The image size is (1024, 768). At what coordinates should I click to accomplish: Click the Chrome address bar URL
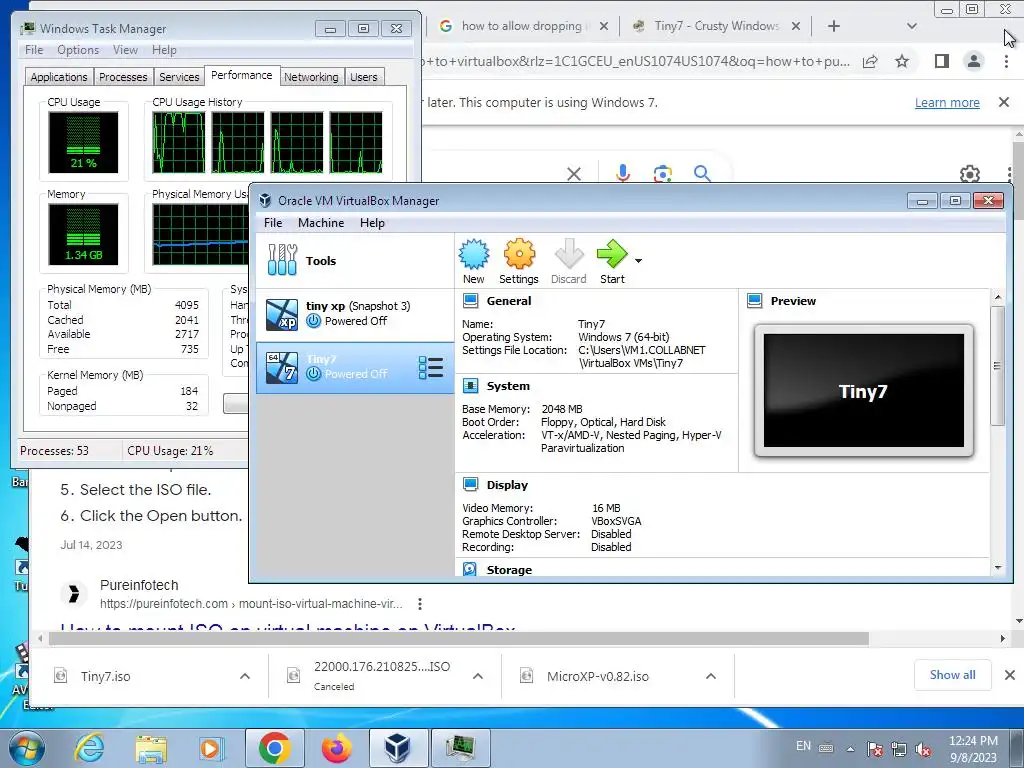tap(635, 61)
